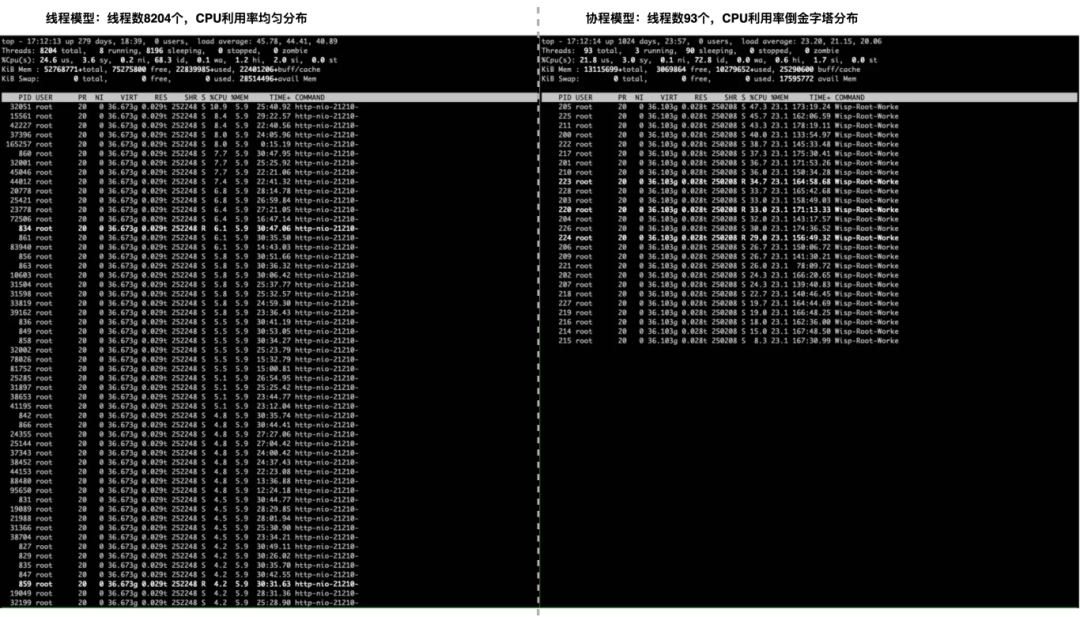This screenshot has height=617, width=1080.
Task: Select the row with PID 39162 in left terminal
Action: pyautogui.click(x=185, y=313)
